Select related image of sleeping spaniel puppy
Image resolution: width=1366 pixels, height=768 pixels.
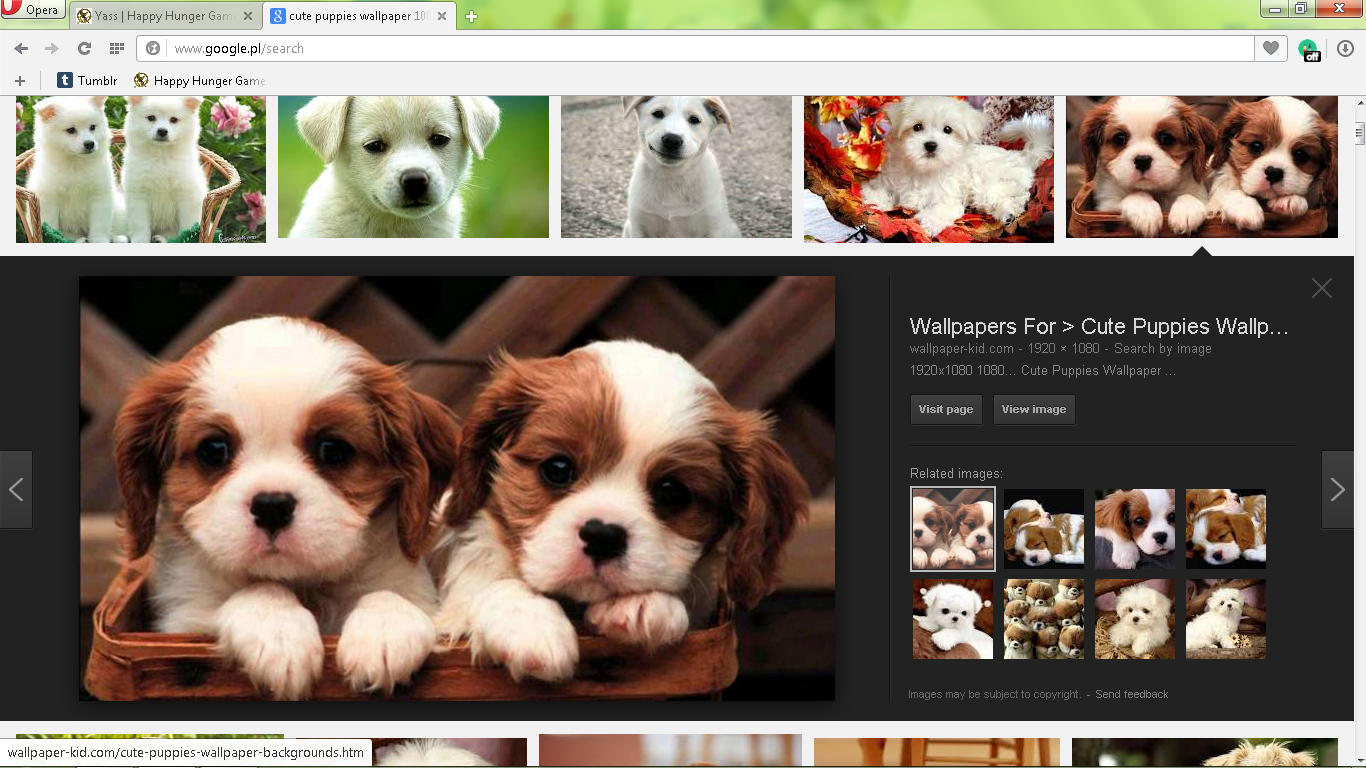pos(1044,528)
